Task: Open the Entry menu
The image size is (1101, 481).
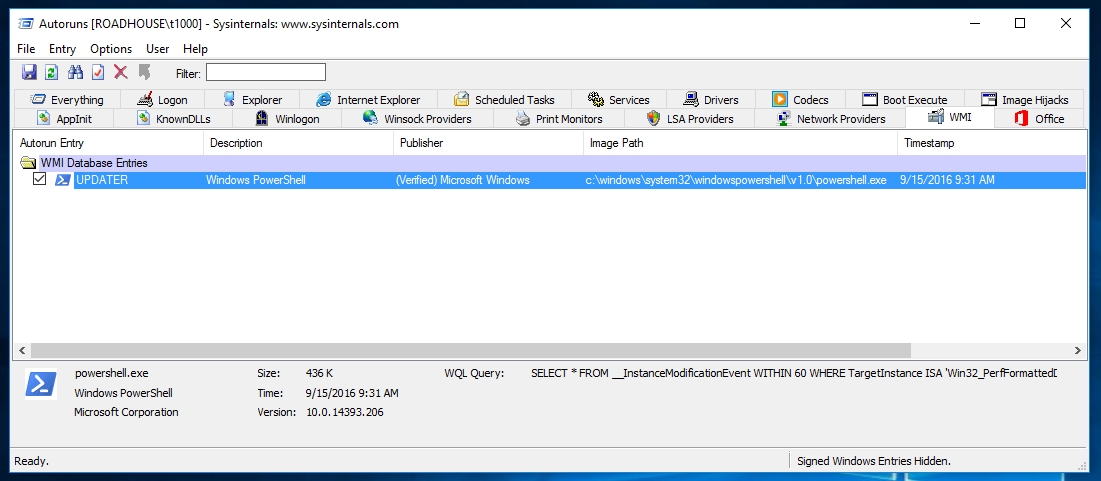Action: [x=62, y=48]
